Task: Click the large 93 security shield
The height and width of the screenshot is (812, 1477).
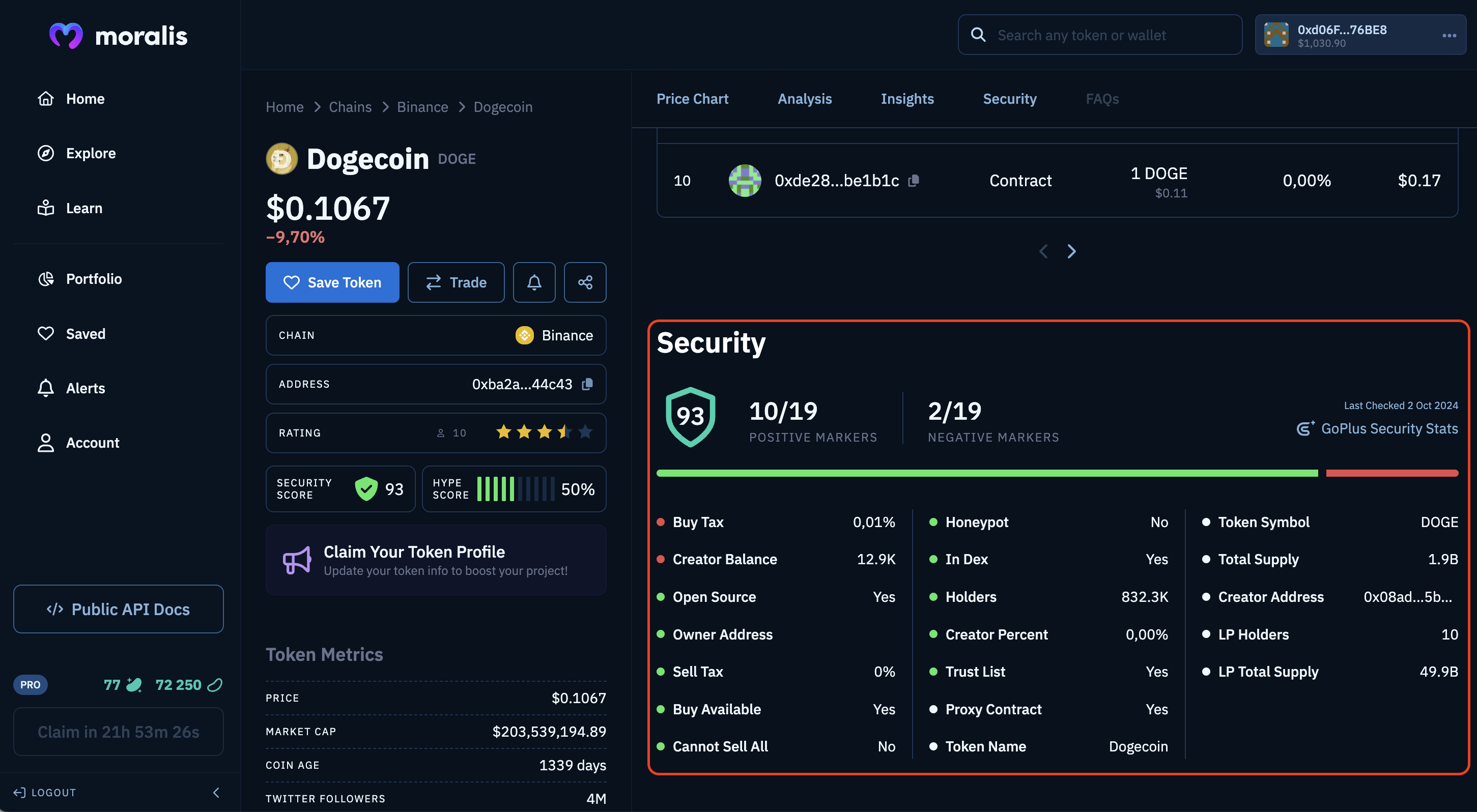Action: [x=690, y=417]
